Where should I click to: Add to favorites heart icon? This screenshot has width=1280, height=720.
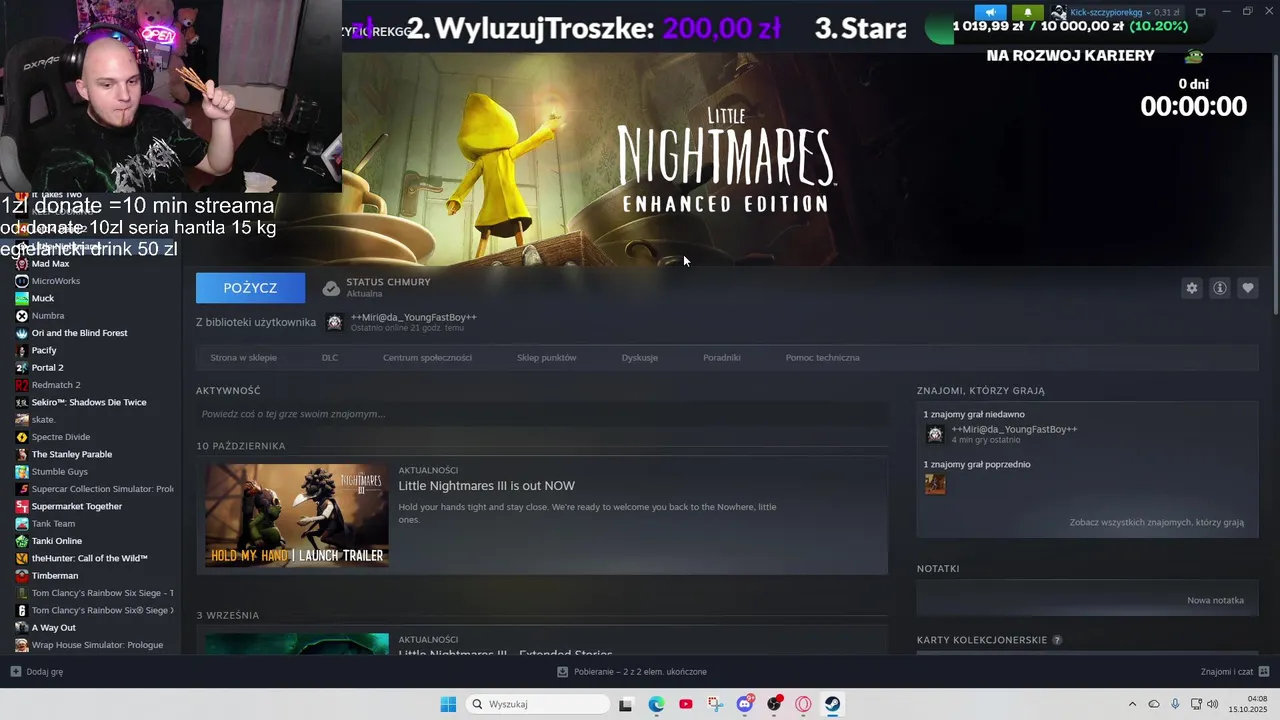point(1247,288)
